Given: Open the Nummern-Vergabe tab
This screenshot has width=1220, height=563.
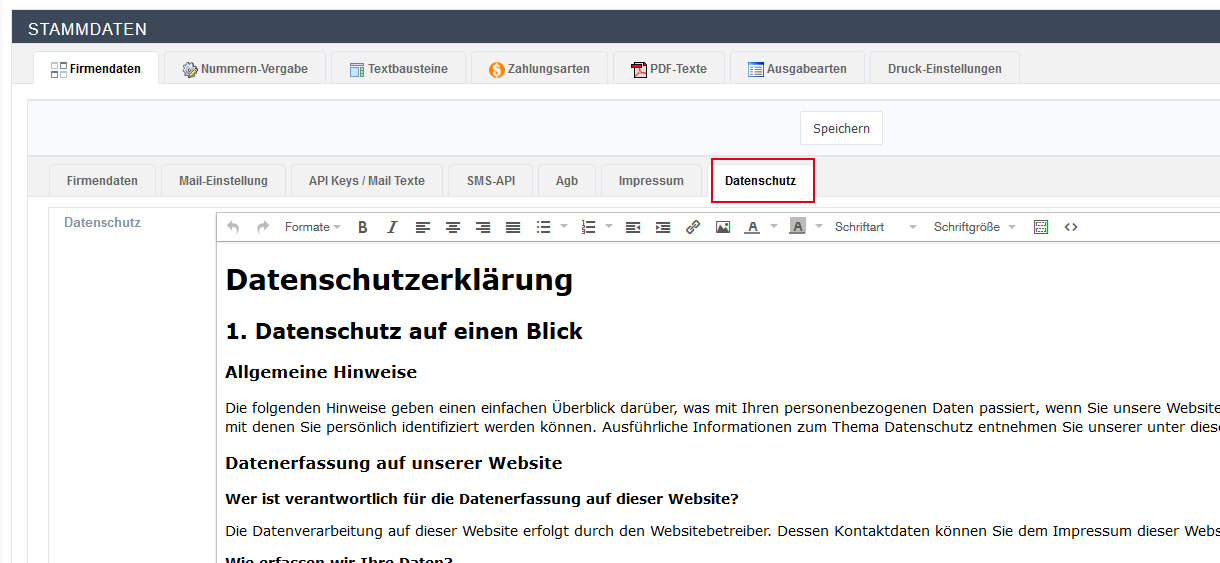Looking at the screenshot, I should click(x=244, y=69).
